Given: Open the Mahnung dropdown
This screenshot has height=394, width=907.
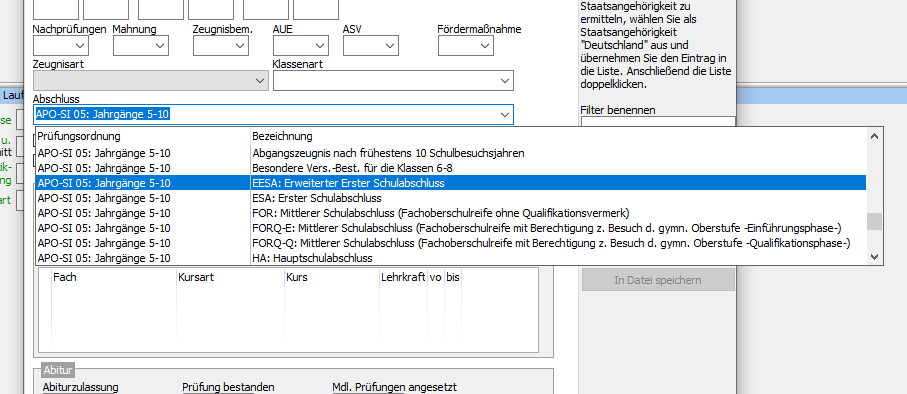Looking at the screenshot, I should coord(141,46).
